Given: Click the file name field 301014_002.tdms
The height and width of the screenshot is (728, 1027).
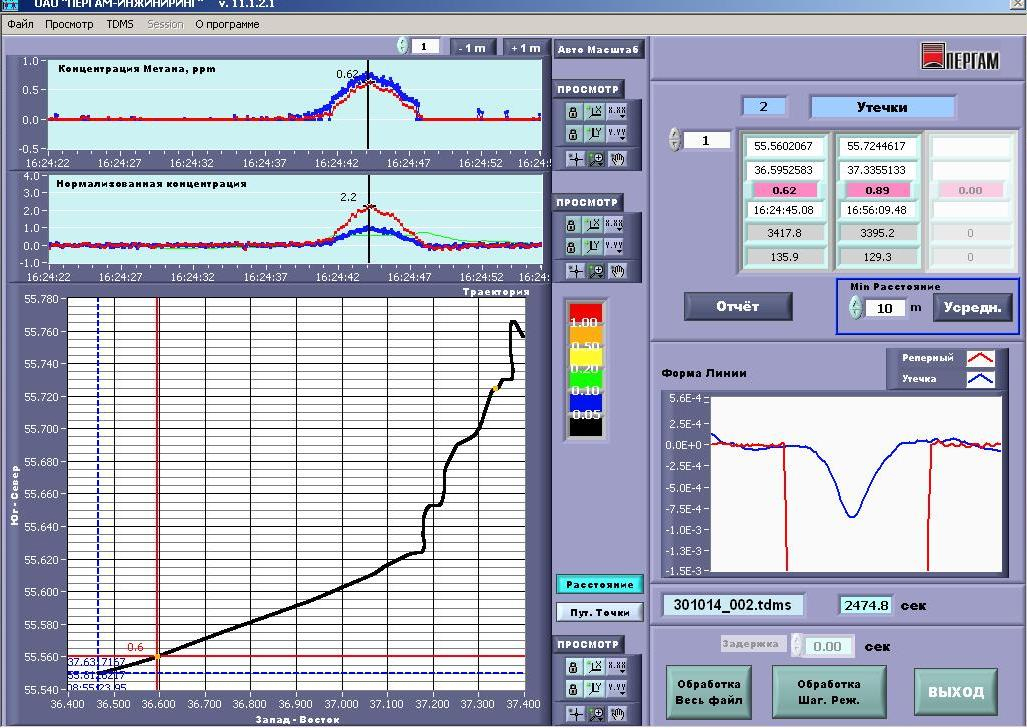Looking at the screenshot, I should click(733, 605).
